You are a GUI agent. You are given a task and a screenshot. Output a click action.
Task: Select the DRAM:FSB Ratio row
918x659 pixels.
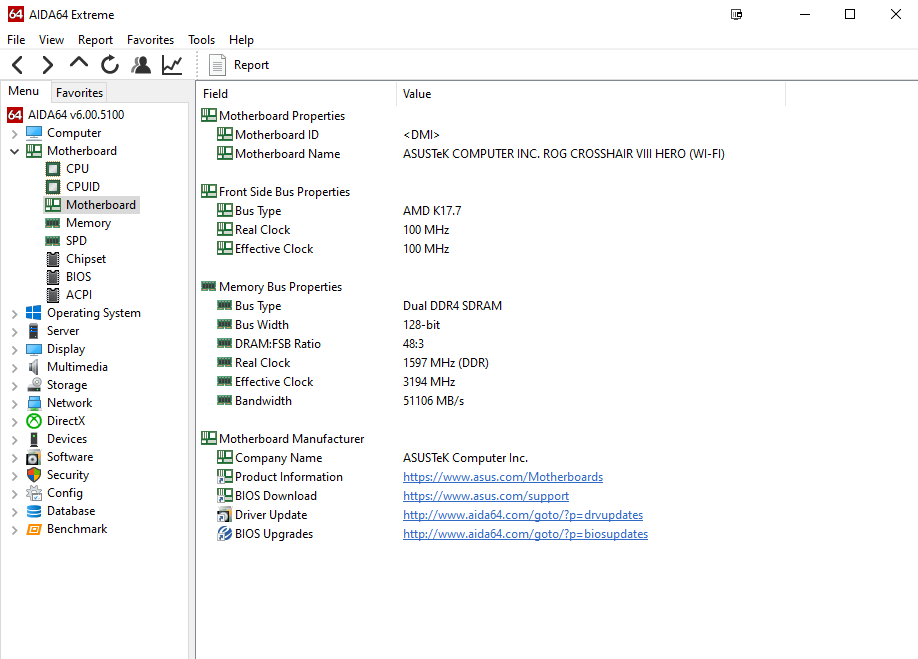pos(321,344)
